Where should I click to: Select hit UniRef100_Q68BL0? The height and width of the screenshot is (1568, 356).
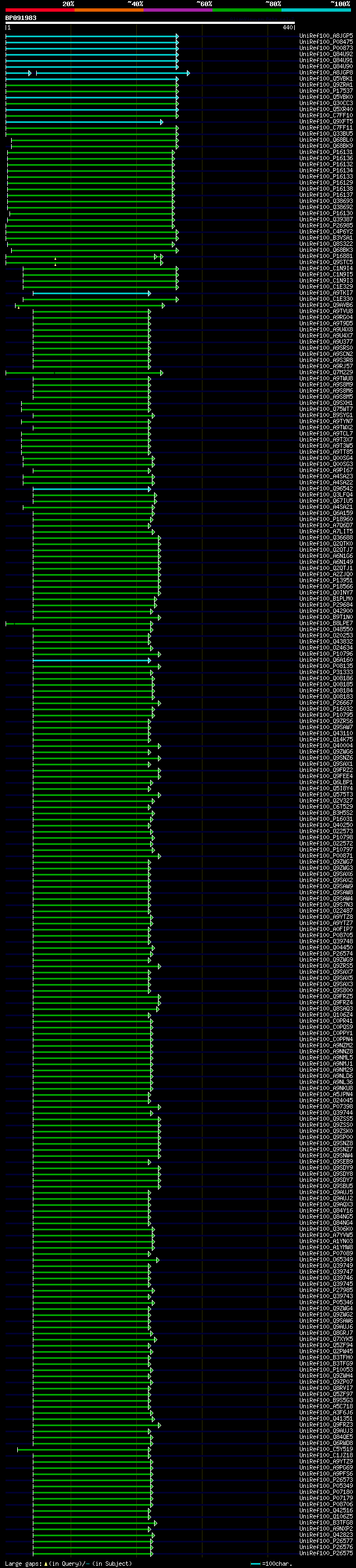coord(326,140)
